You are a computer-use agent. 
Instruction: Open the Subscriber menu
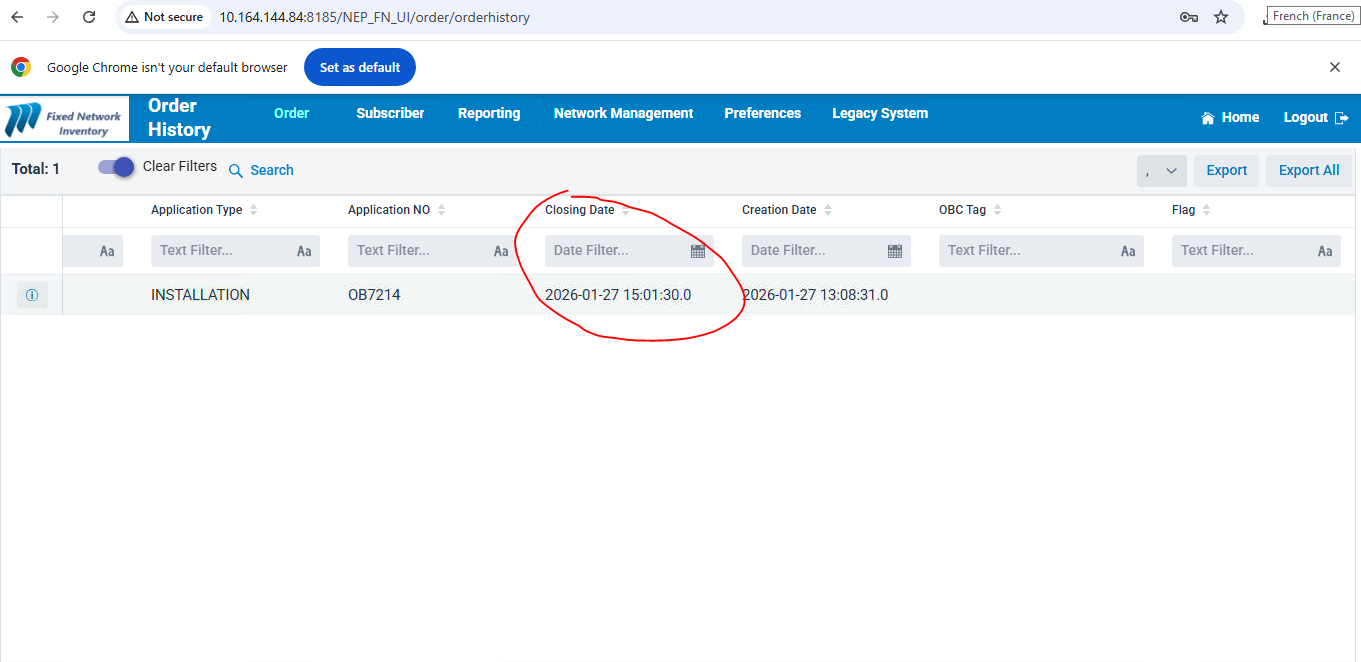click(390, 113)
